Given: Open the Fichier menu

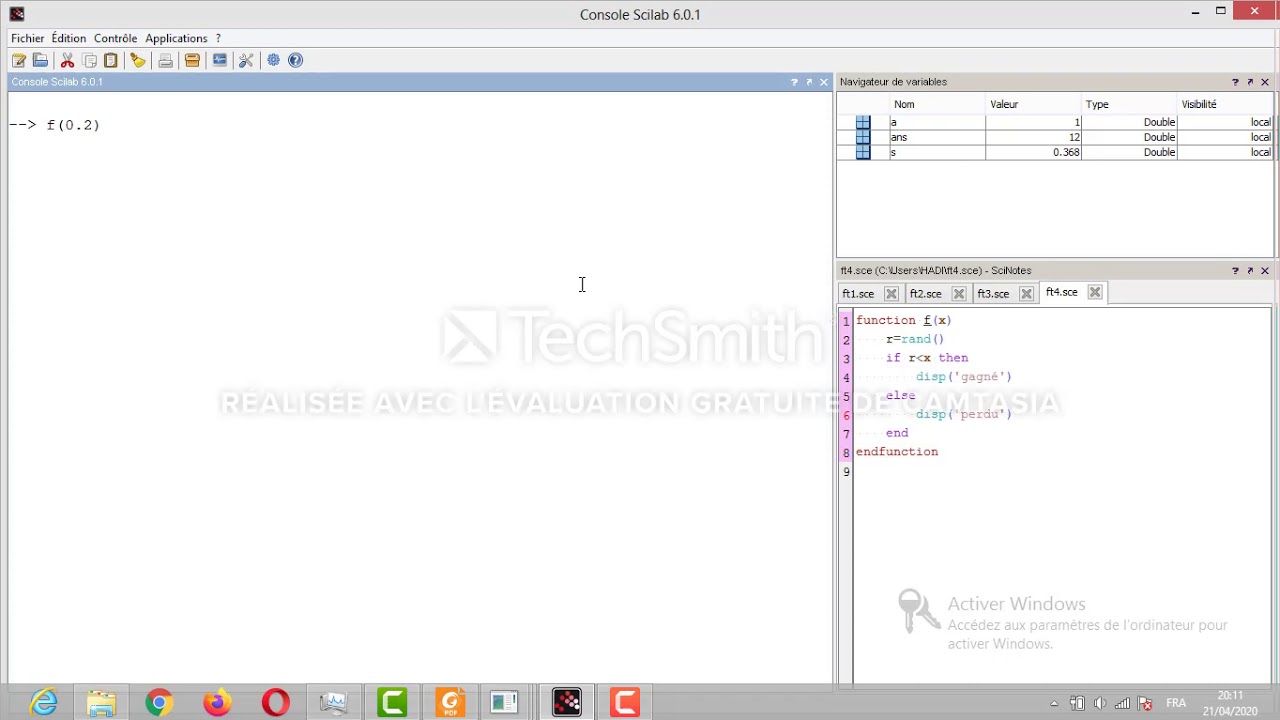Looking at the screenshot, I should pyautogui.click(x=28, y=38).
